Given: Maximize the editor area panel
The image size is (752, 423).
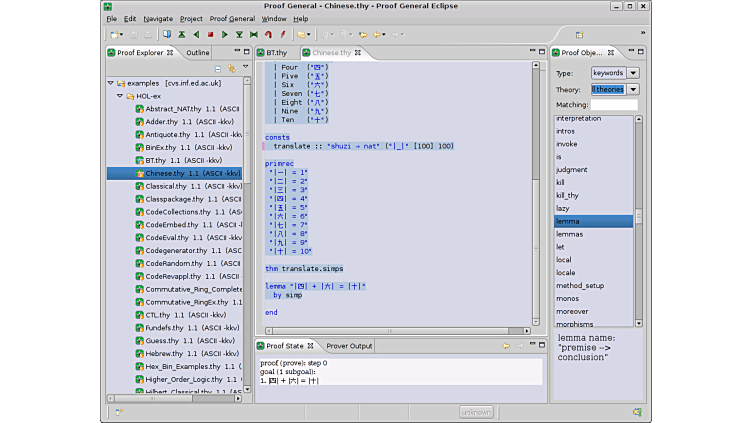Looking at the screenshot, I should (541, 52).
